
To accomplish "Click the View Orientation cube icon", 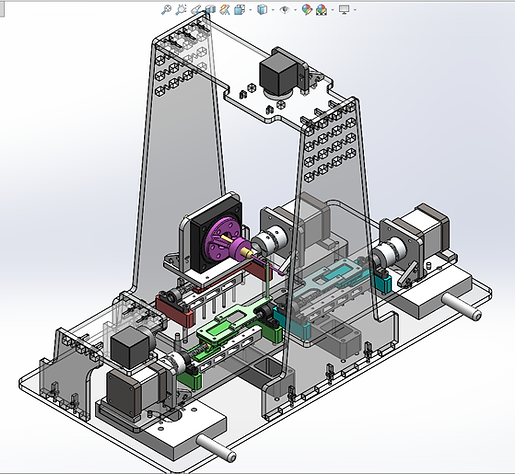I will point(239,10).
